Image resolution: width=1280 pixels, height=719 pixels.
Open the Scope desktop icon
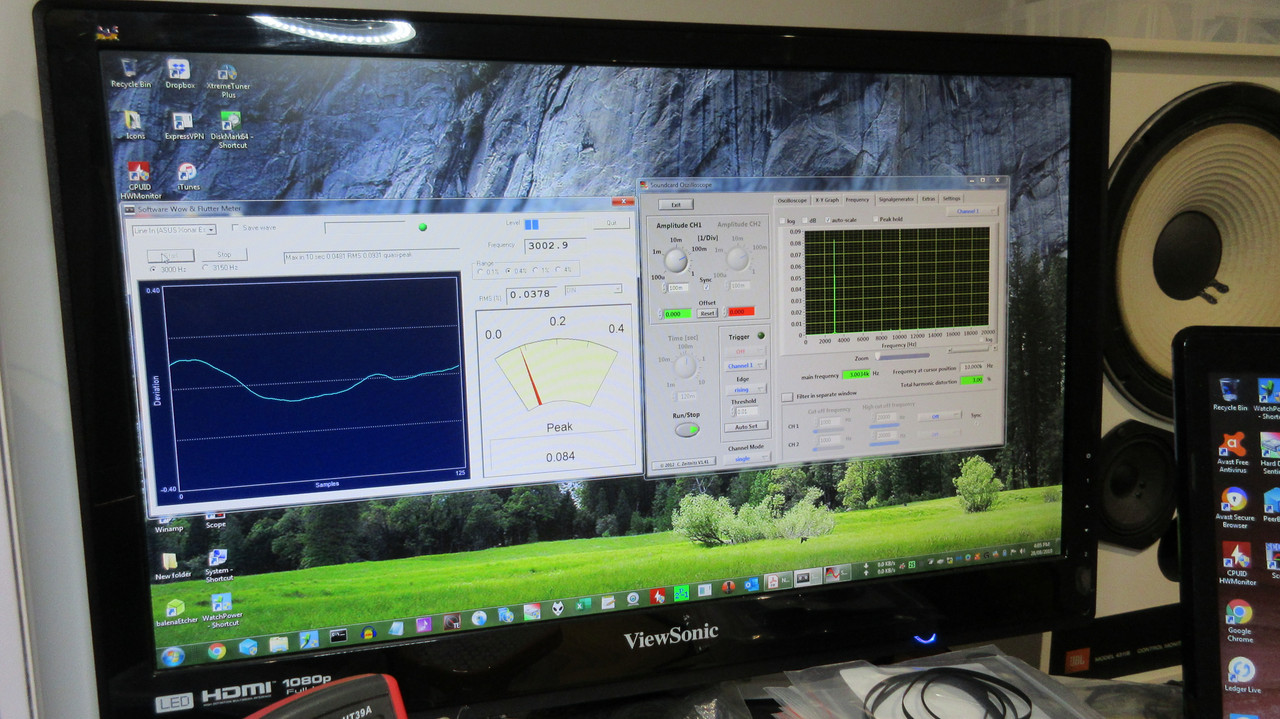[215, 519]
